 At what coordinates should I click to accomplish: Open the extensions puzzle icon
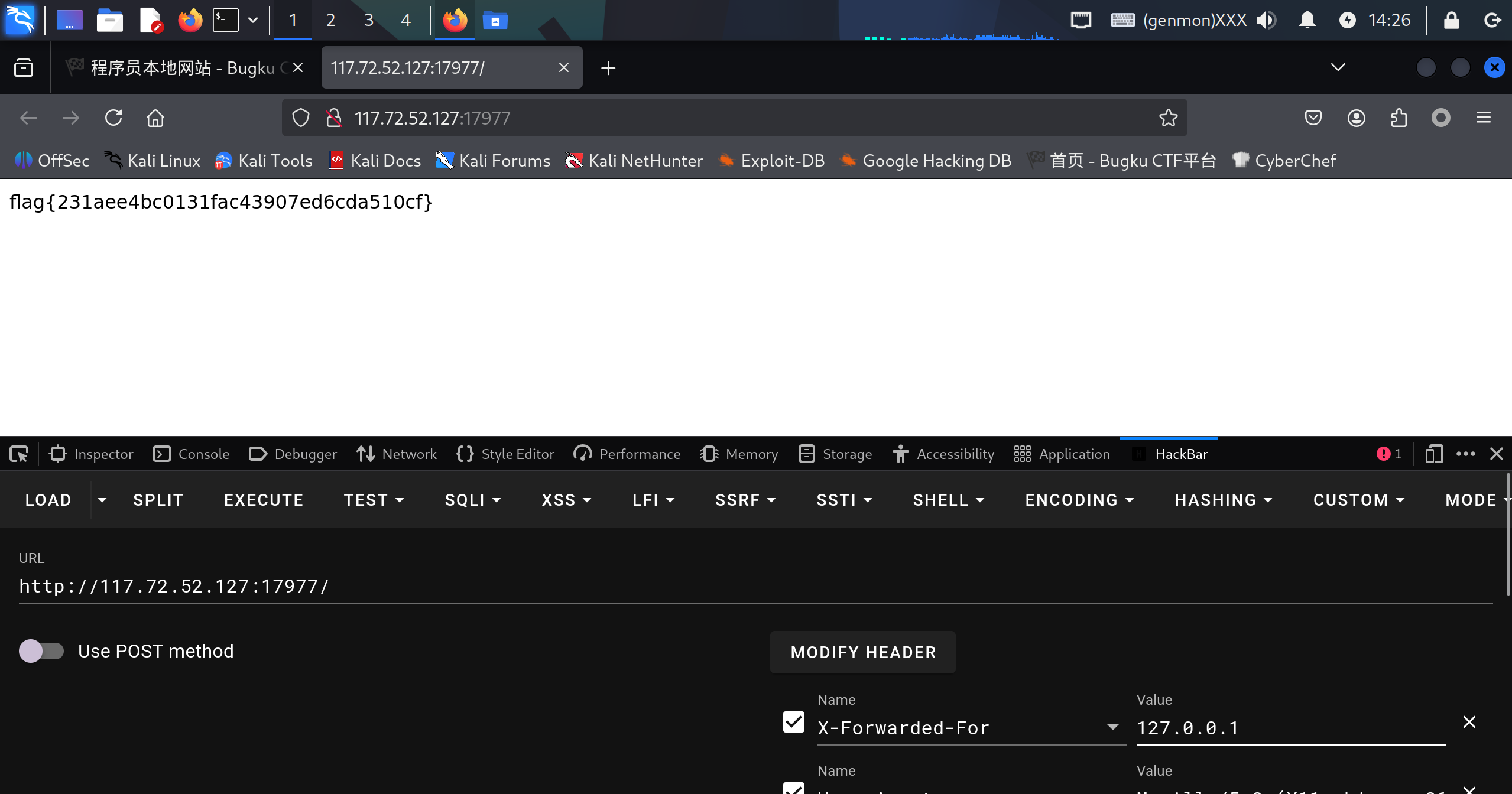(1399, 118)
